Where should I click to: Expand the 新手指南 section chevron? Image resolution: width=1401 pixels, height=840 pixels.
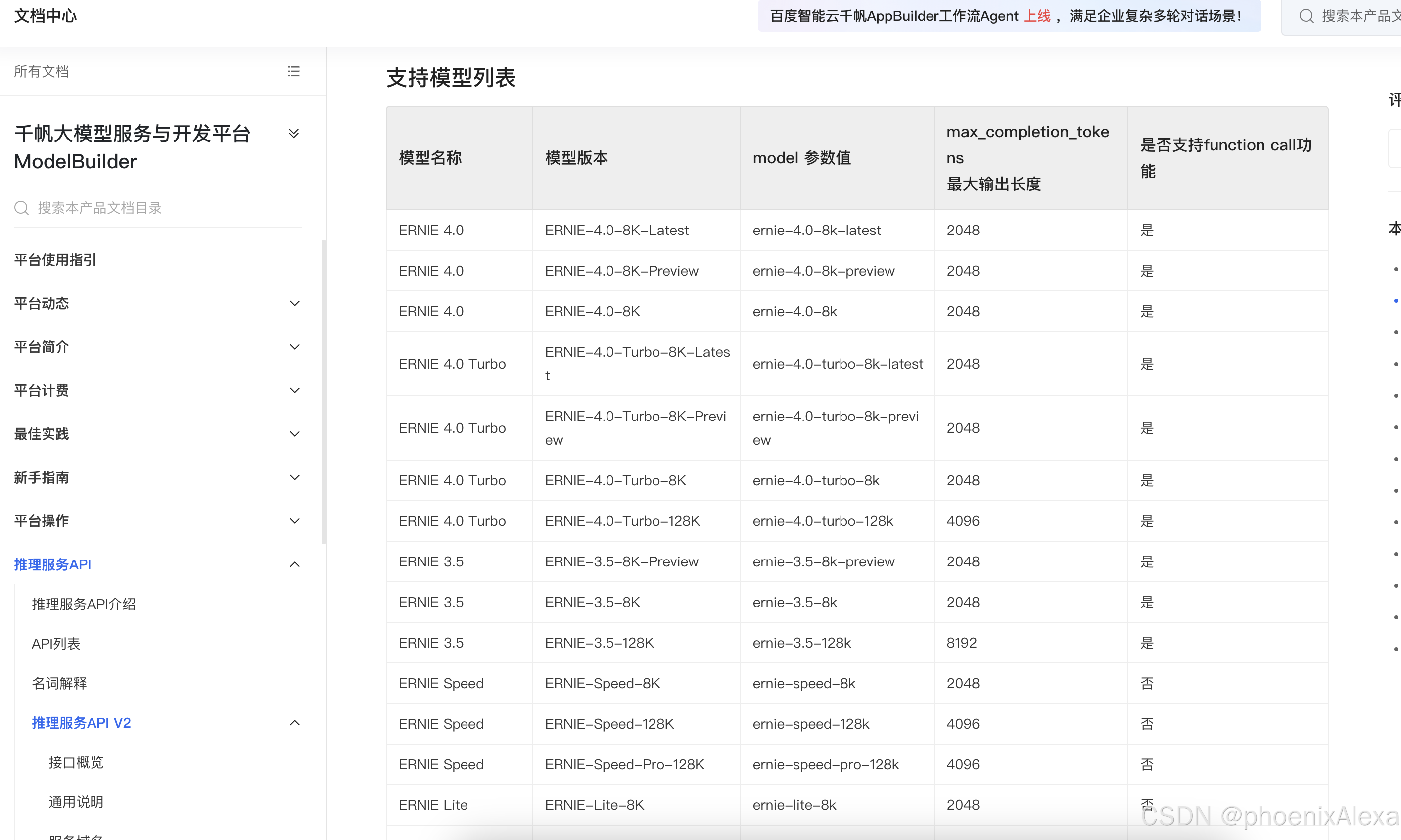click(x=294, y=478)
